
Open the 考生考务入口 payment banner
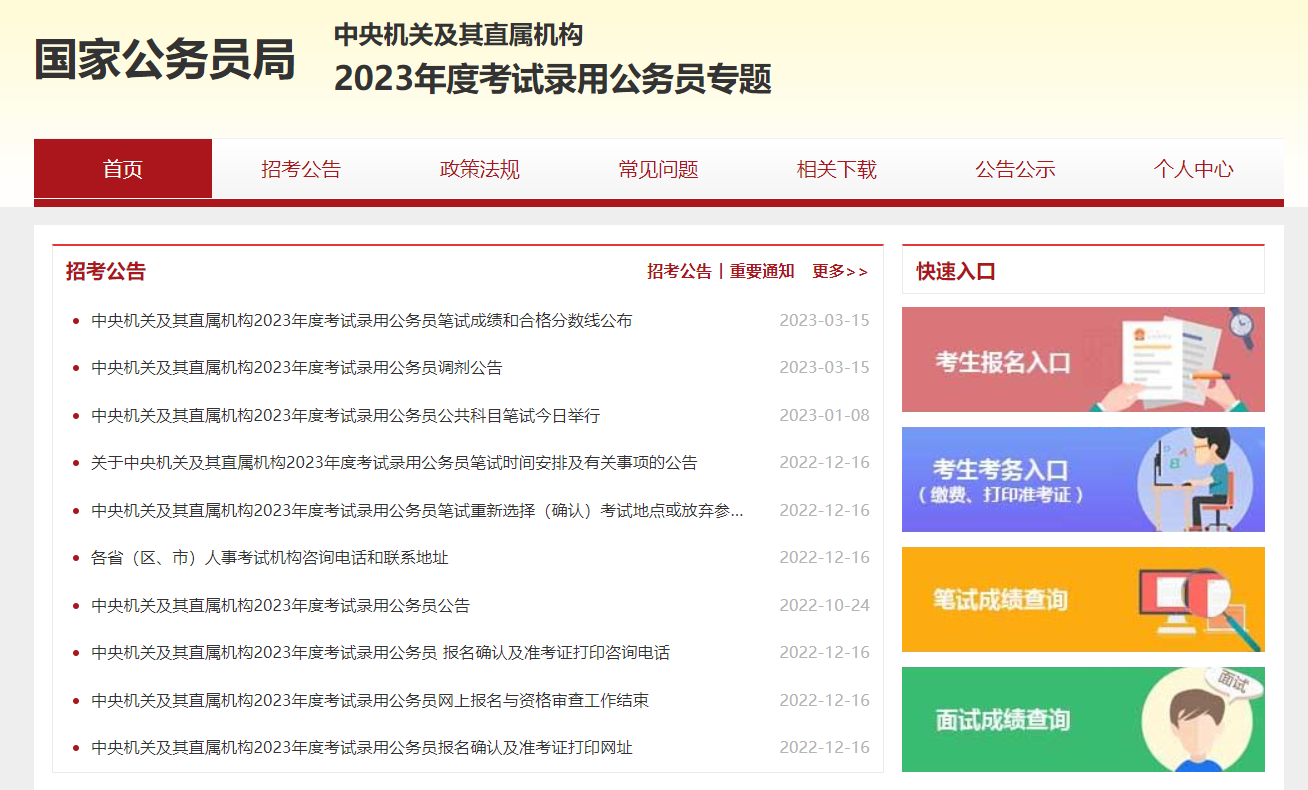tap(1082, 479)
